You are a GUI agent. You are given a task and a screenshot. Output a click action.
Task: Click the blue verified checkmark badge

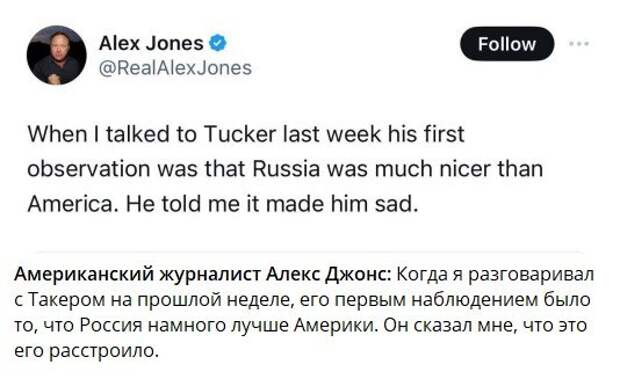(x=217, y=43)
